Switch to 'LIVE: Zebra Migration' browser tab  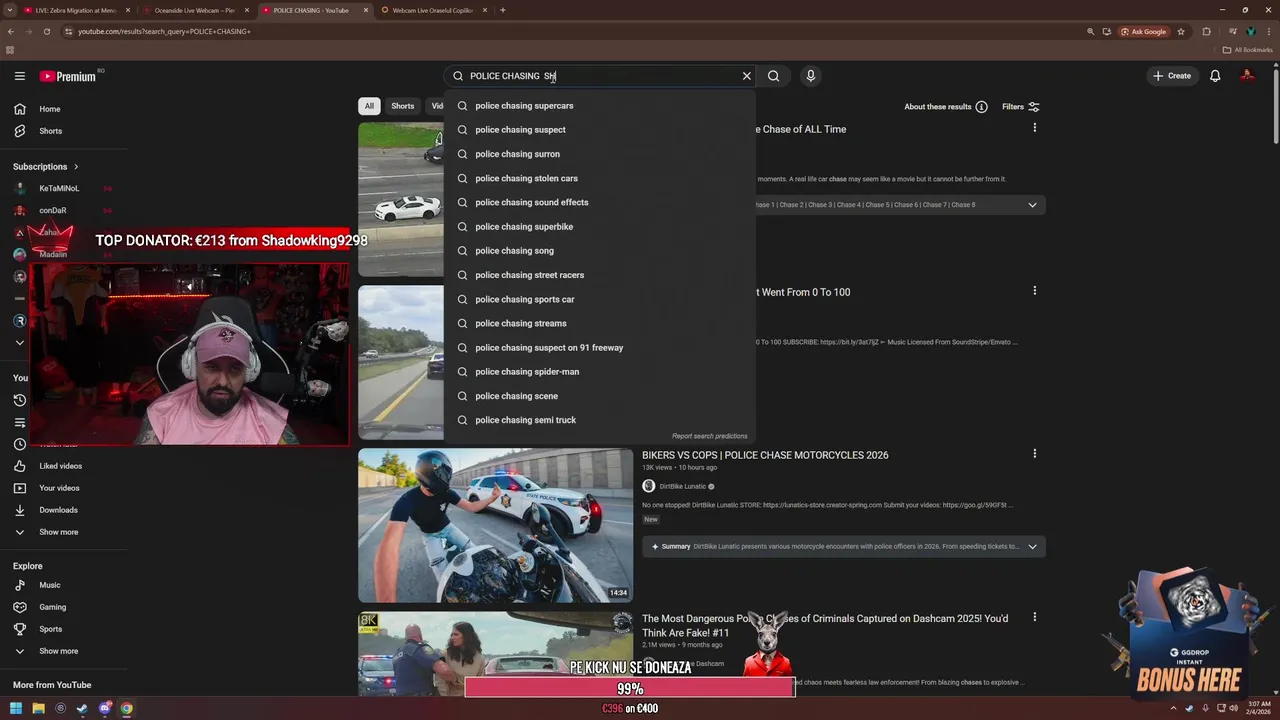click(x=75, y=10)
